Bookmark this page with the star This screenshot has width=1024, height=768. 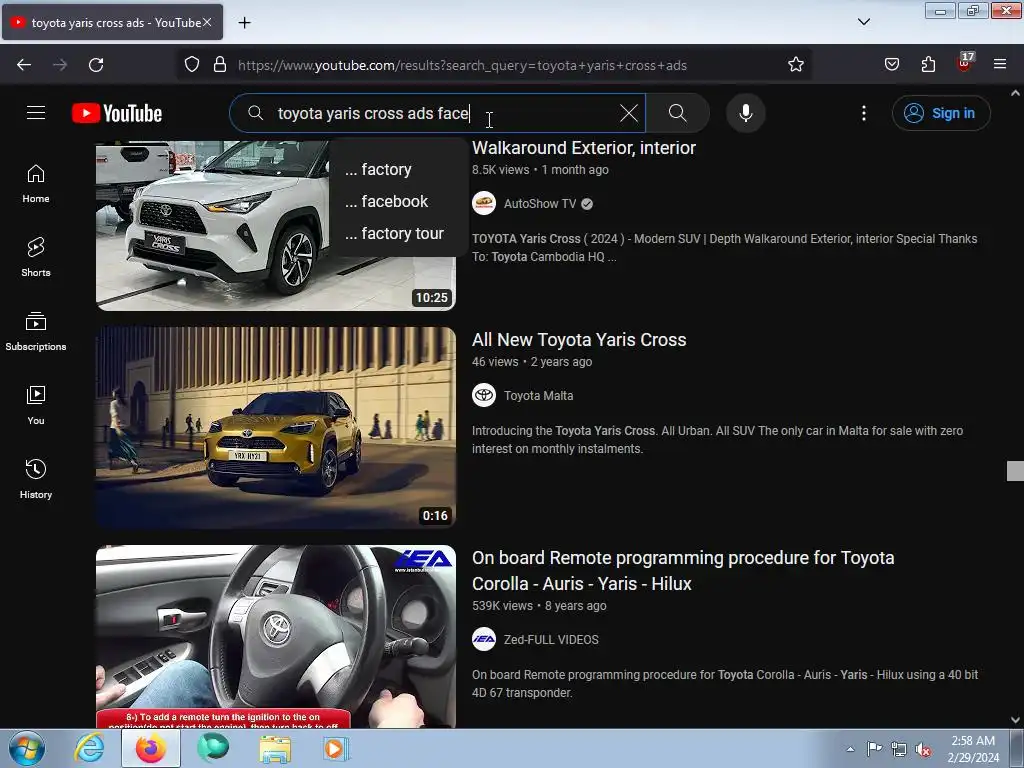(x=795, y=65)
